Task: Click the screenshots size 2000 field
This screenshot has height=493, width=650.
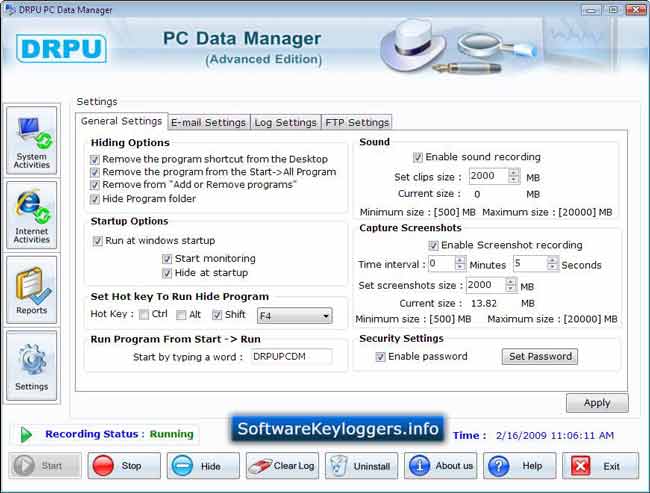Action: point(486,285)
